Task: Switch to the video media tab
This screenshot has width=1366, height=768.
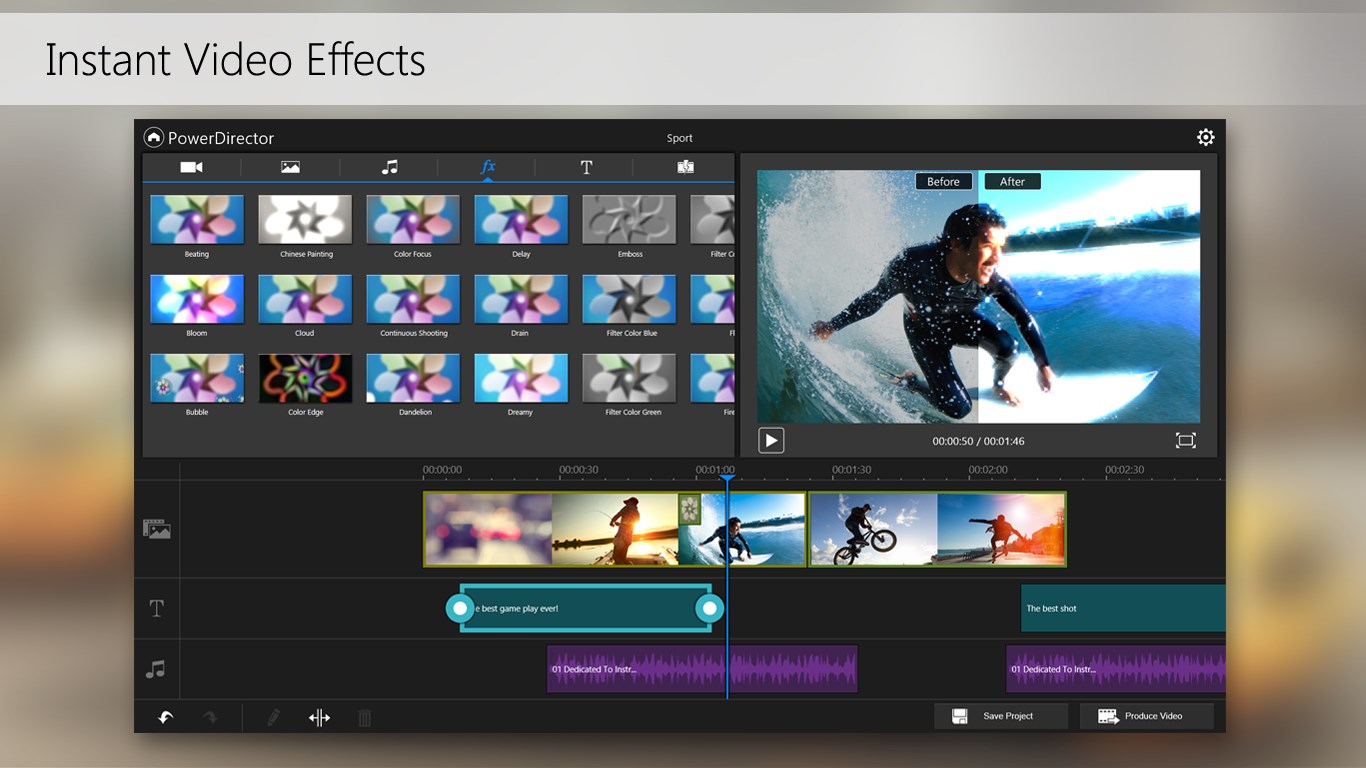Action: pos(191,167)
